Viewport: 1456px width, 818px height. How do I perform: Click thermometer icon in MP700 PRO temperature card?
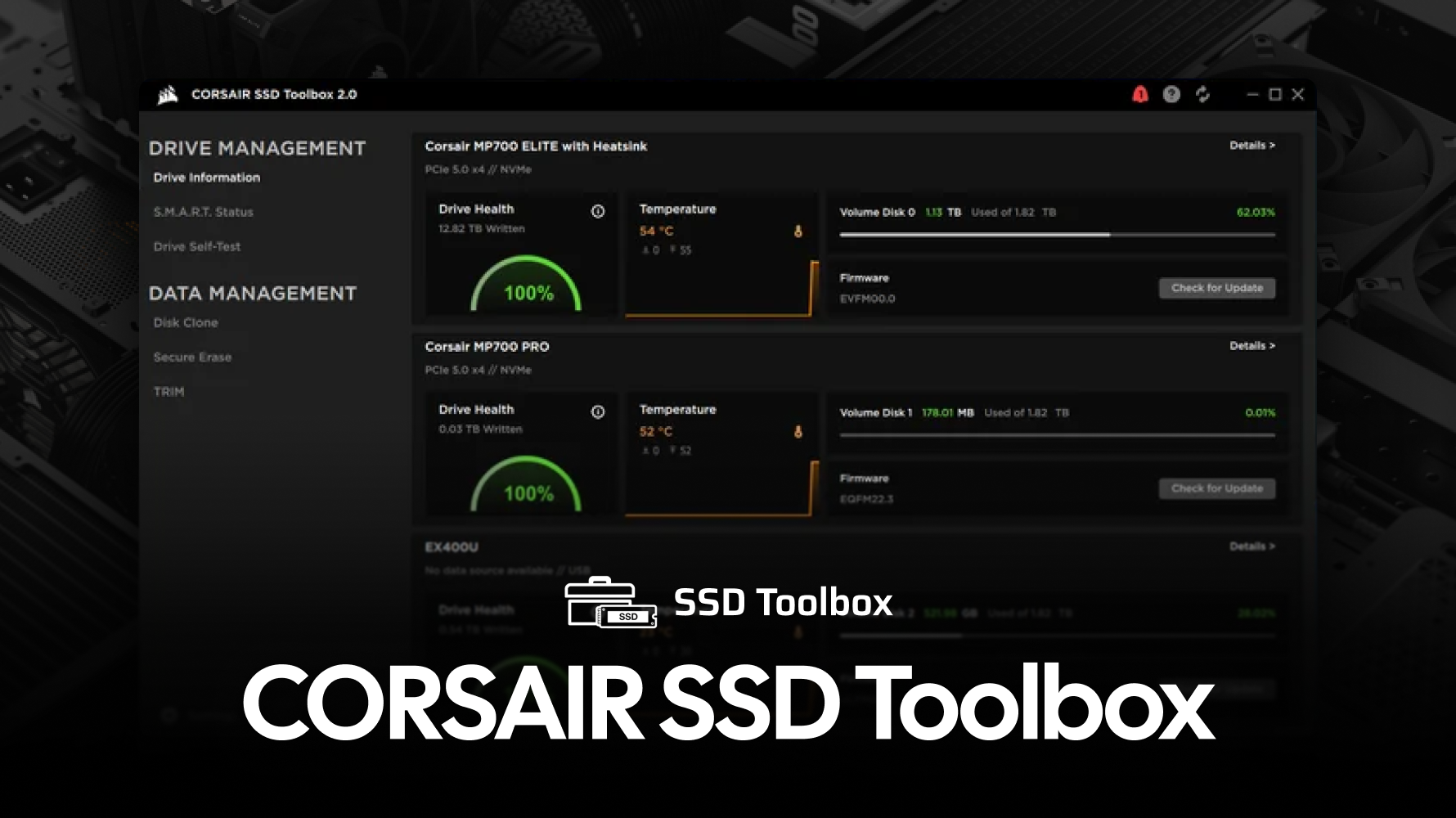tap(798, 432)
